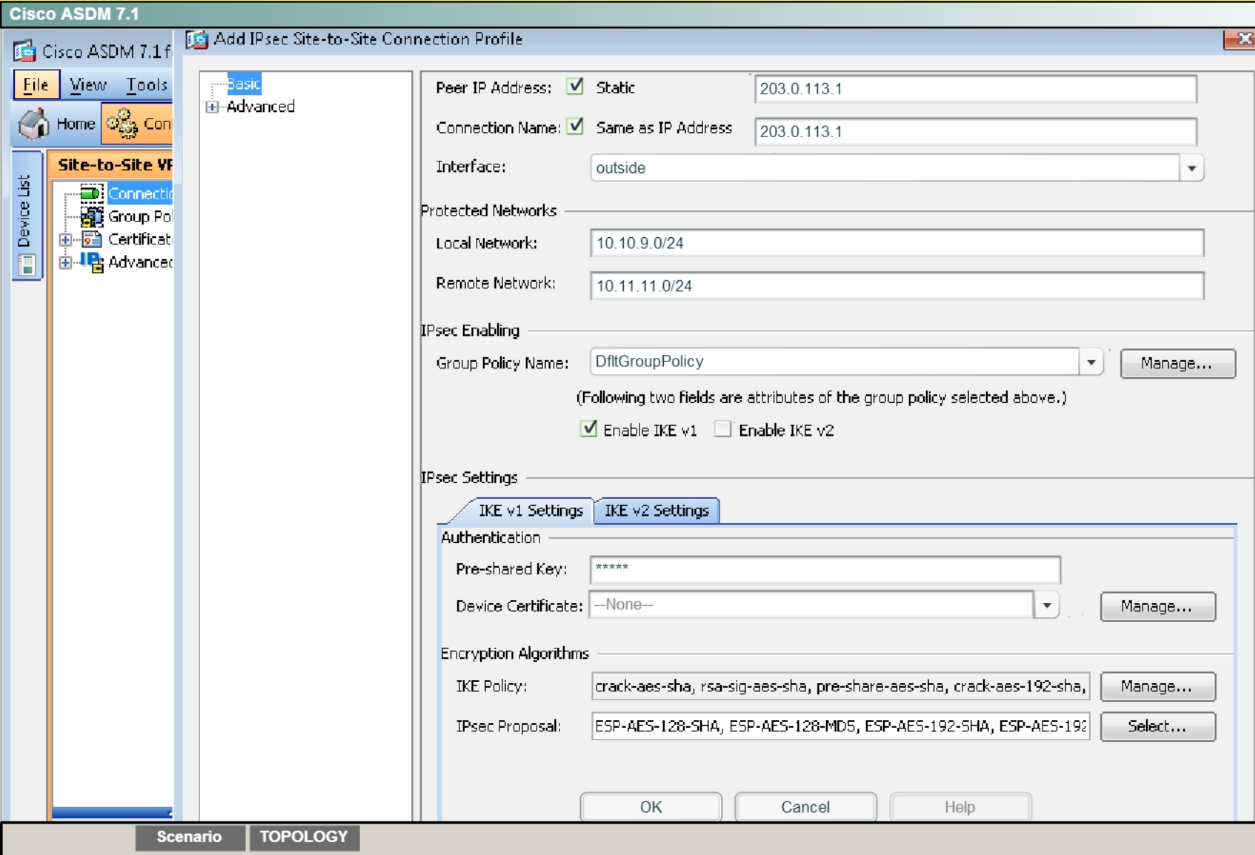Click Manage next to Group Policy Name
The width and height of the screenshot is (1255, 855).
(1178, 364)
